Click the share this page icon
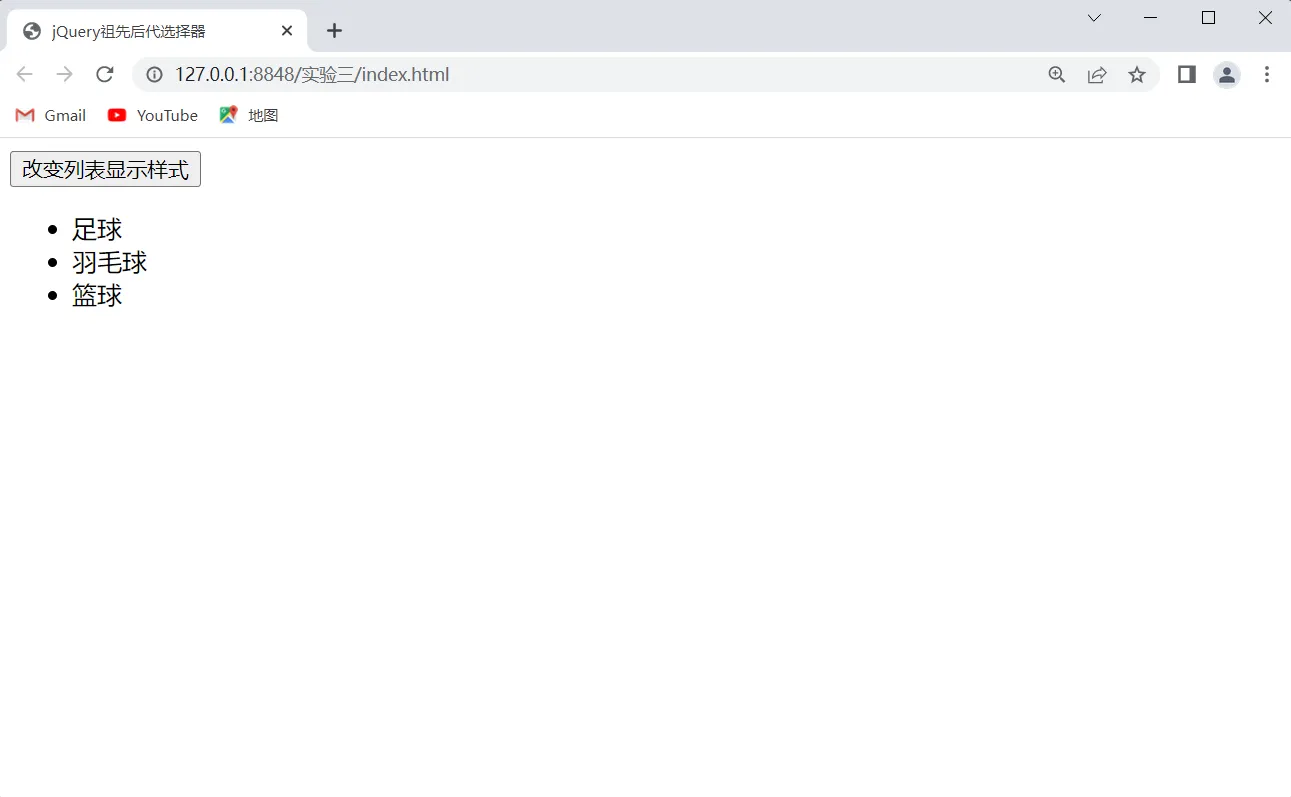Viewport: 1291px width, 797px height. pos(1097,74)
